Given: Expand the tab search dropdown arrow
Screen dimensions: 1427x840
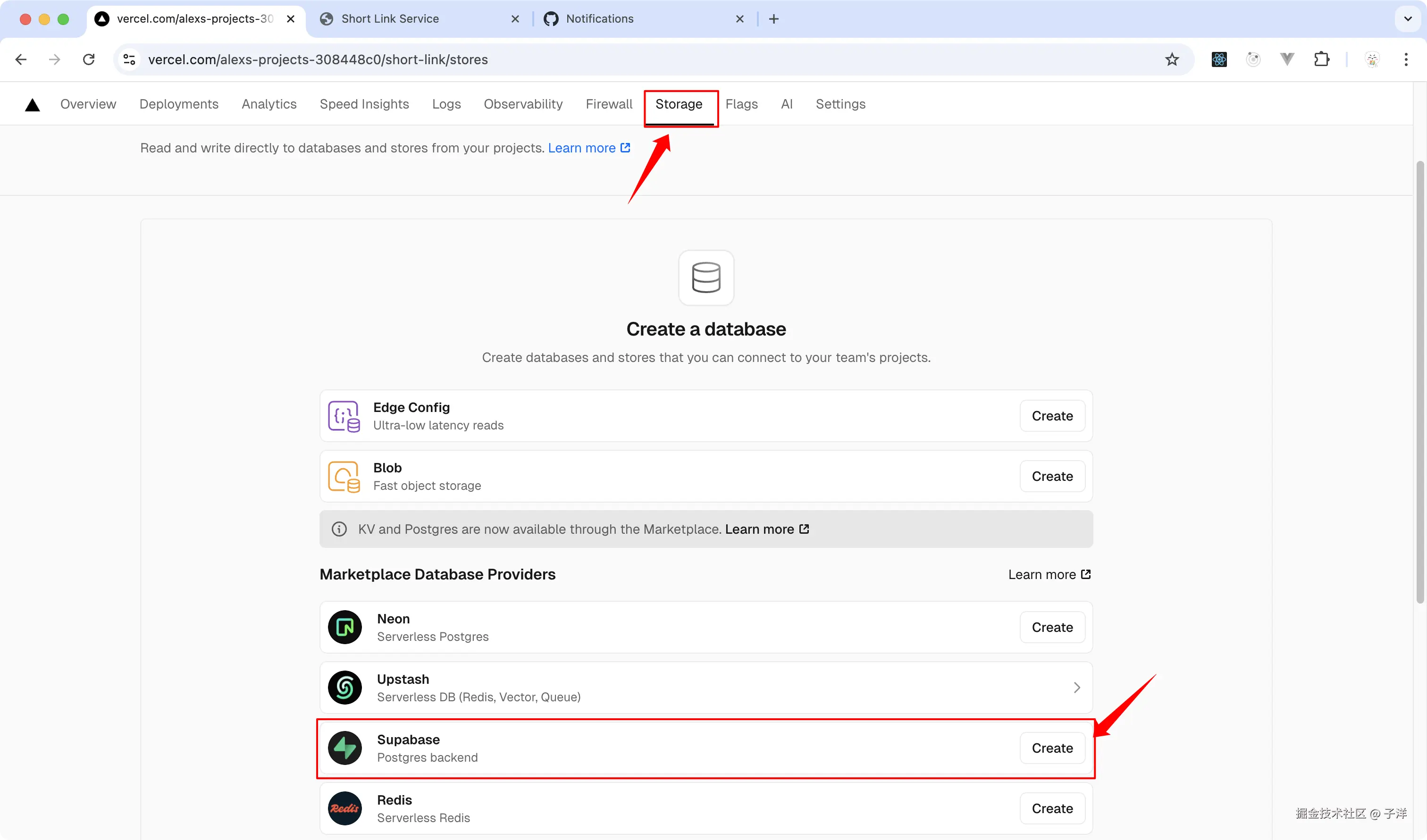Looking at the screenshot, I should (1408, 19).
